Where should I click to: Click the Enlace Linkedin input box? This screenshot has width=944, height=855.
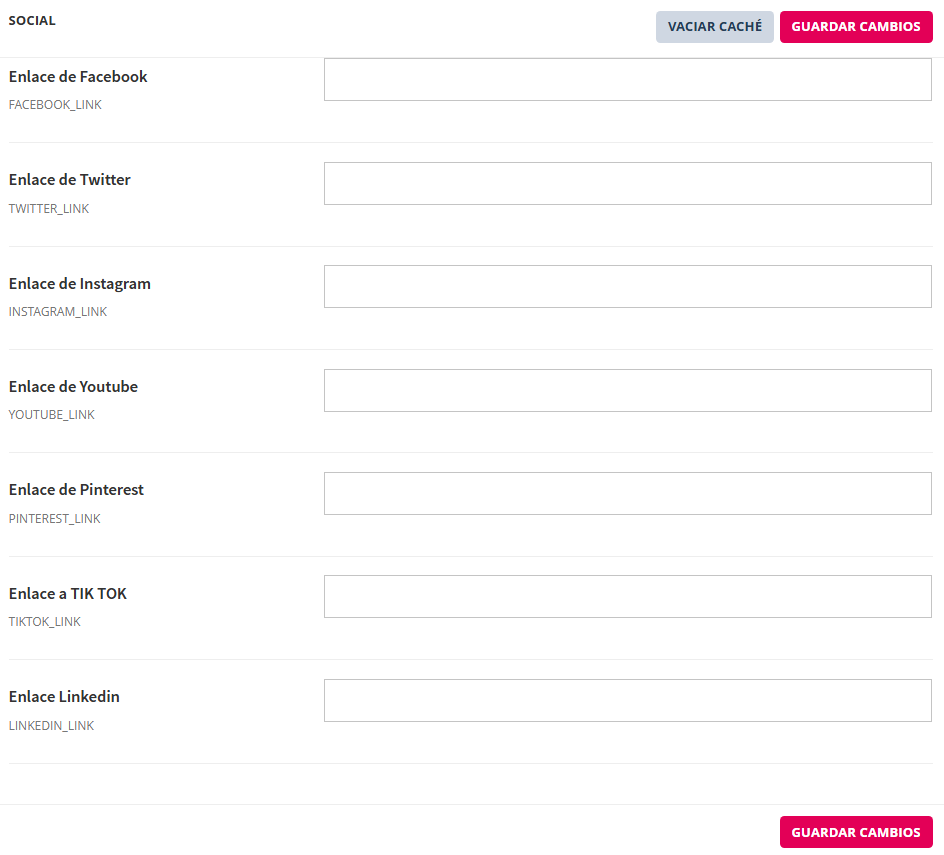(627, 700)
